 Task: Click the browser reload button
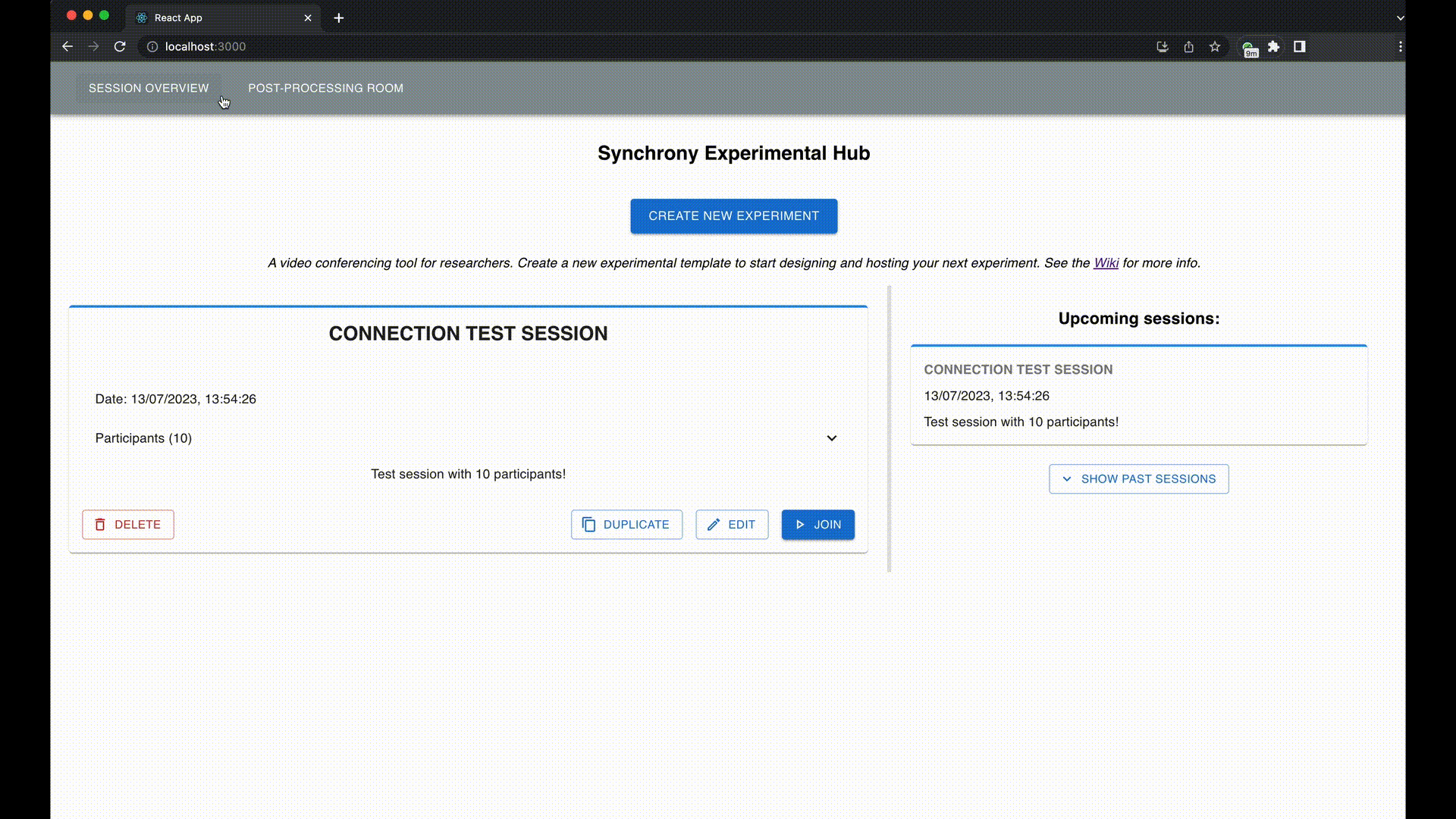click(x=119, y=46)
